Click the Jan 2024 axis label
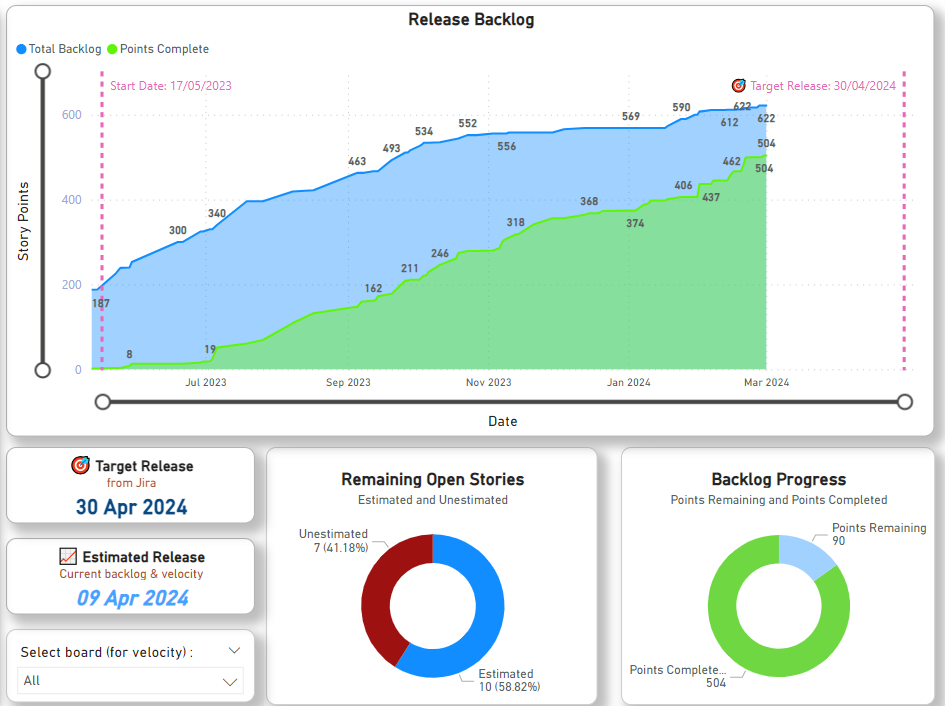The height and width of the screenshot is (706, 945). pyautogui.click(x=629, y=382)
